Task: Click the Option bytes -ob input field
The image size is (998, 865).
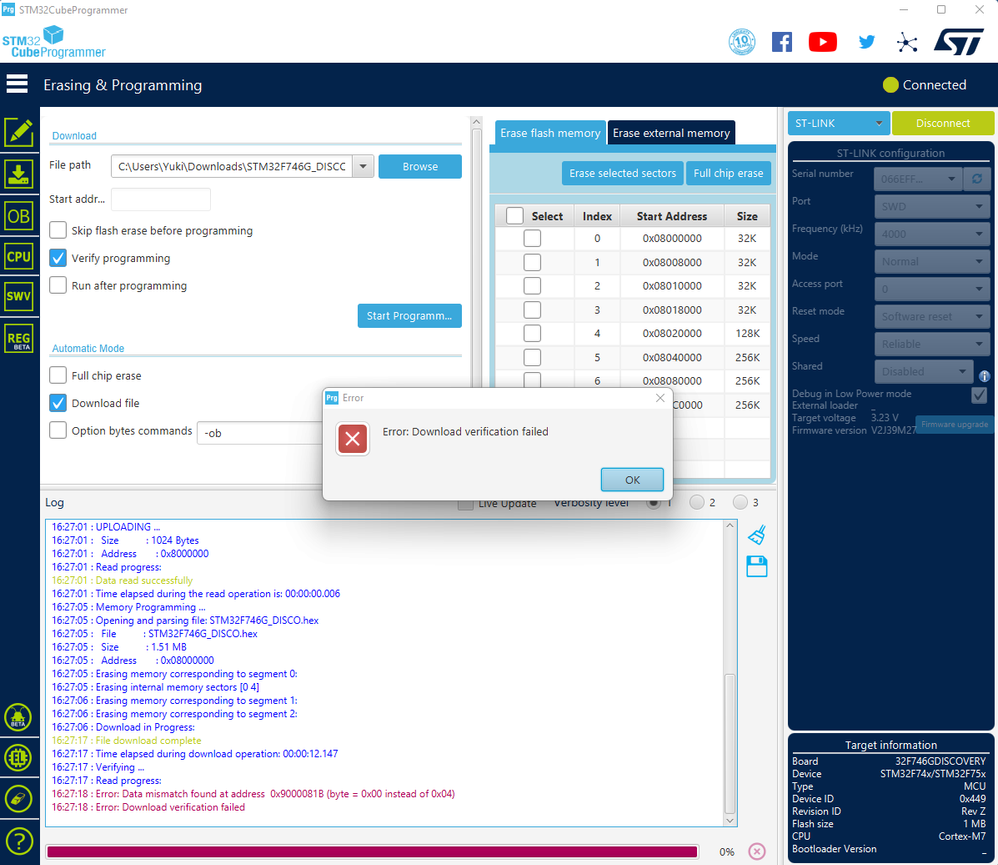Action: (x=260, y=433)
